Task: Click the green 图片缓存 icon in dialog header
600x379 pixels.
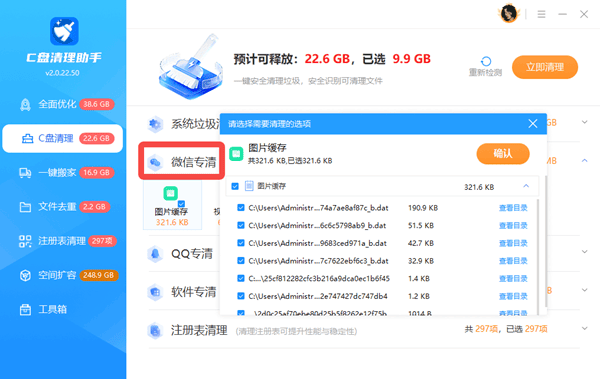Action: (x=236, y=154)
